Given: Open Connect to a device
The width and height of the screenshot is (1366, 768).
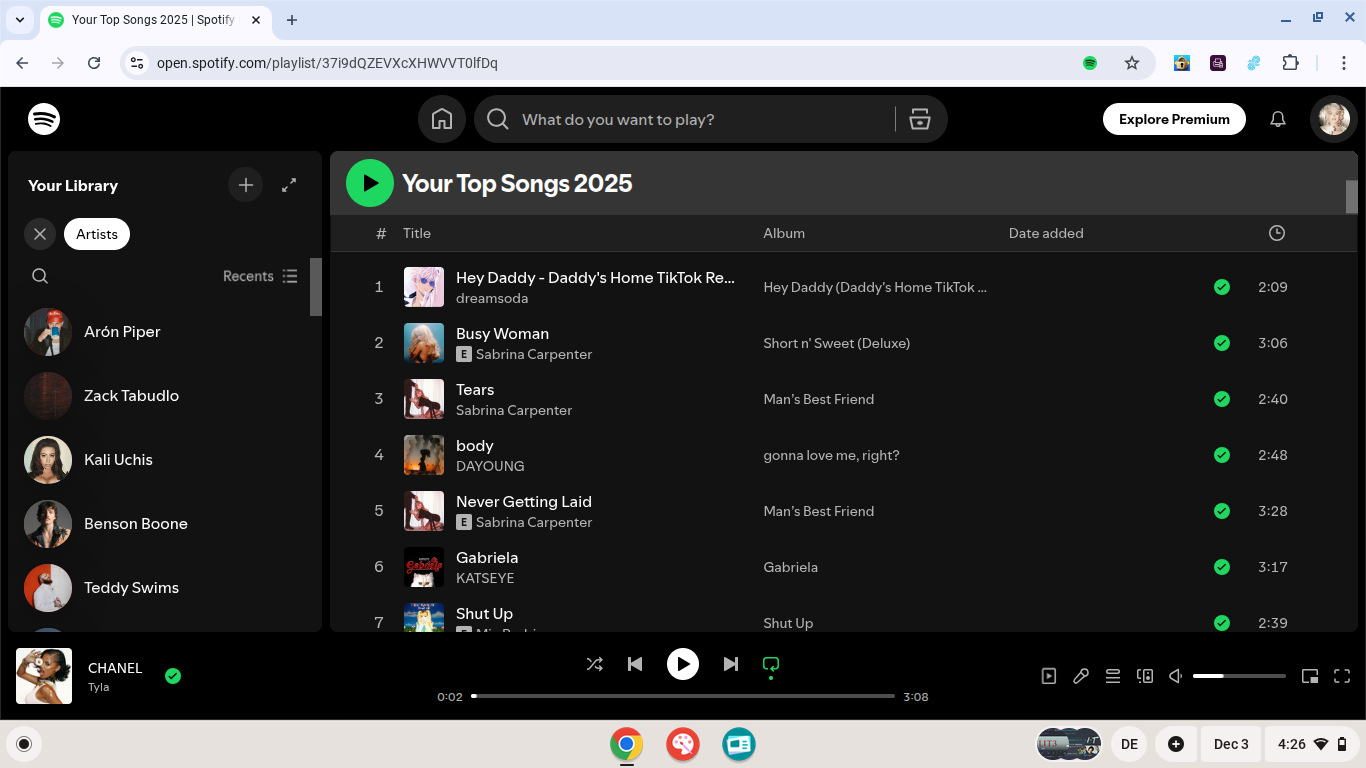Looking at the screenshot, I should [1145, 676].
